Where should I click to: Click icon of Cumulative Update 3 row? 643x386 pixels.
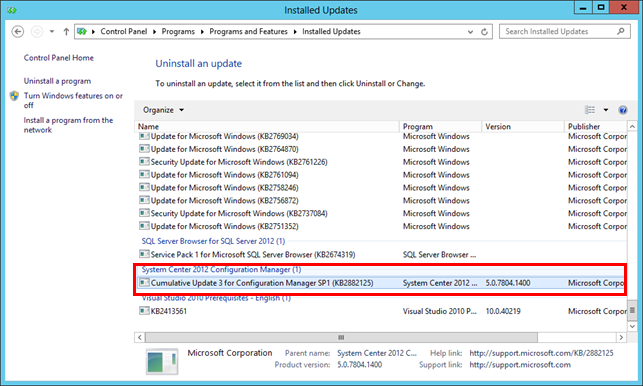click(144, 283)
